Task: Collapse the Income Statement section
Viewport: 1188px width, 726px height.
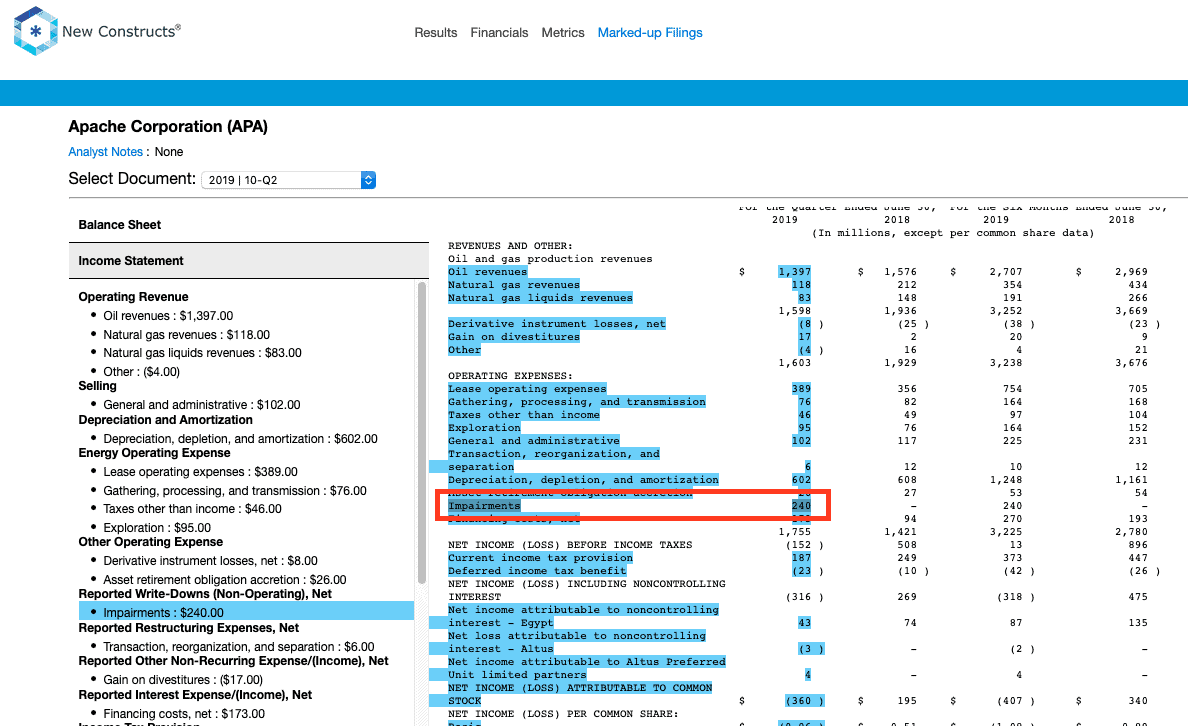Action: tap(249, 261)
